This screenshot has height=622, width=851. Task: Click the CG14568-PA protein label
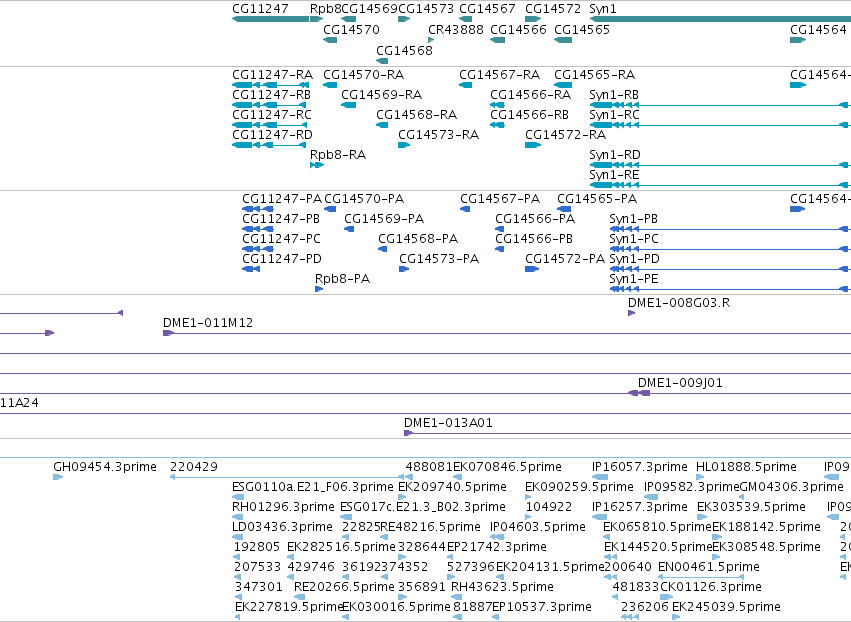pos(418,239)
